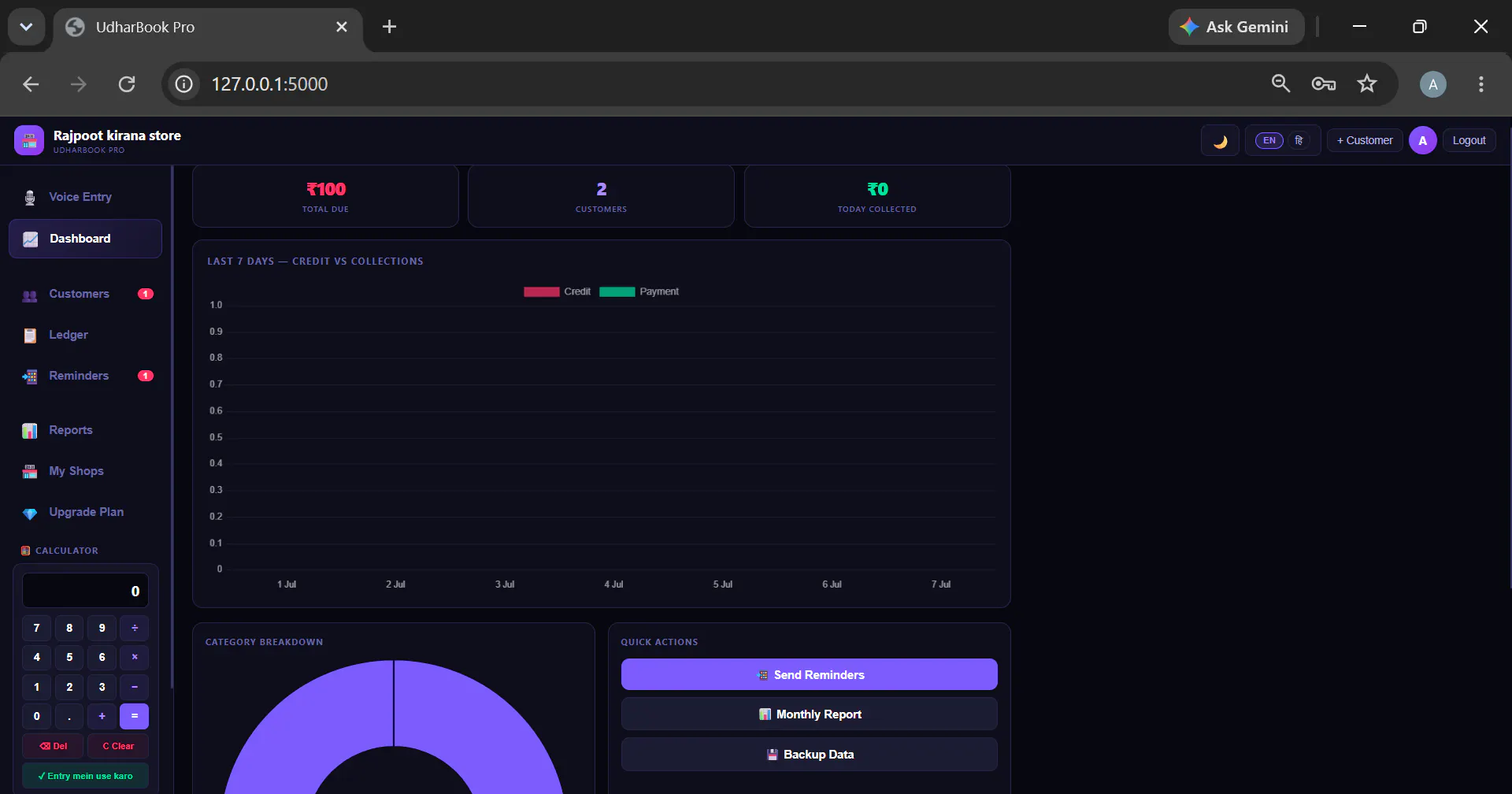Click calculator key 5
The height and width of the screenshot is (794, 1512).
click(x=69, y=657)
